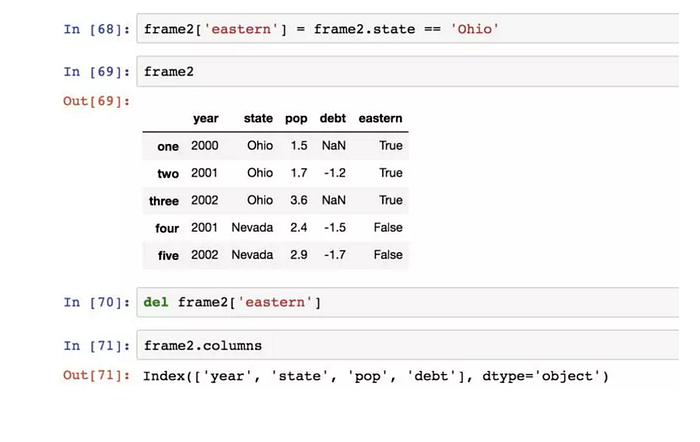Click debt value -1.7
The image size is (700, 442).
click(x=335, y=254)
